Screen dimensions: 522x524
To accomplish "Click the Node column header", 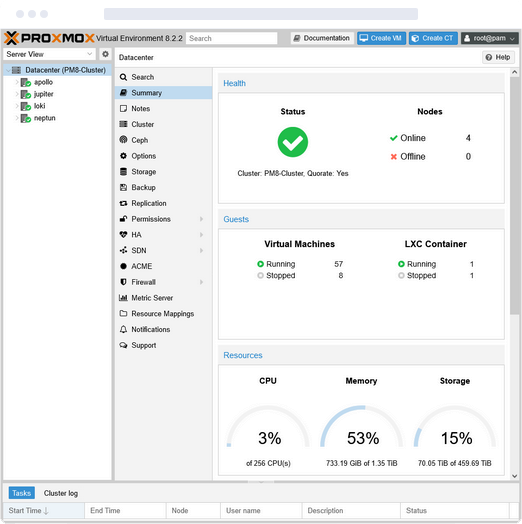I will (x=193, y=510).
